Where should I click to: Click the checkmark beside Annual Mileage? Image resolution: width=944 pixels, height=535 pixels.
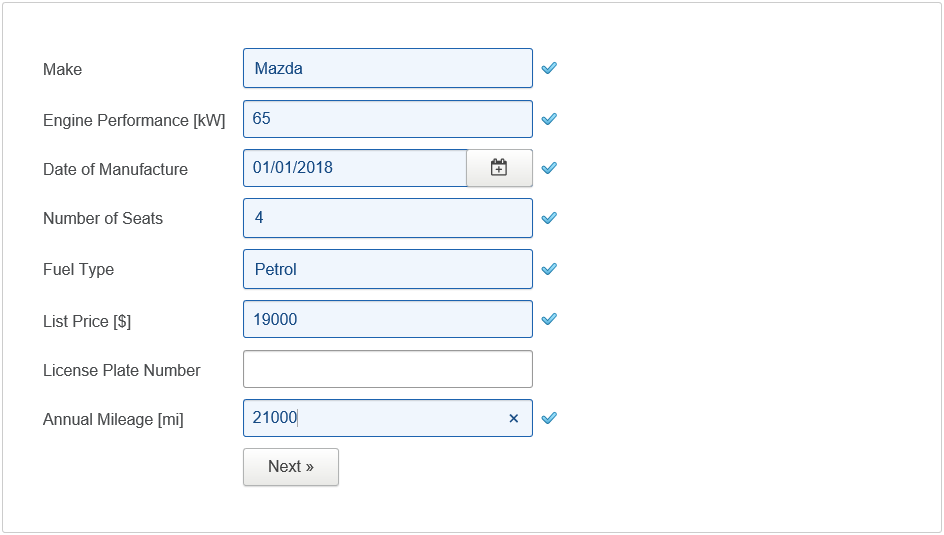(x=549, y=419)
